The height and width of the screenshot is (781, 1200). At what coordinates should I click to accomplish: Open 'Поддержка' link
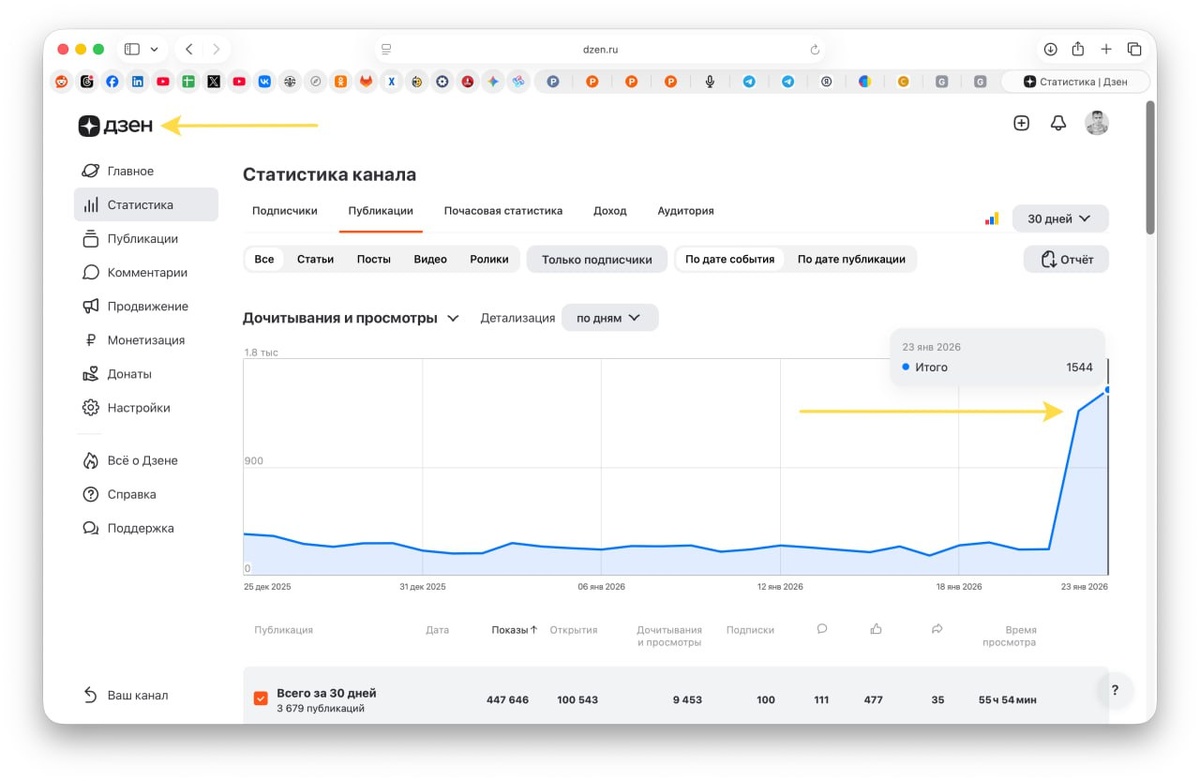click(146, 528)
